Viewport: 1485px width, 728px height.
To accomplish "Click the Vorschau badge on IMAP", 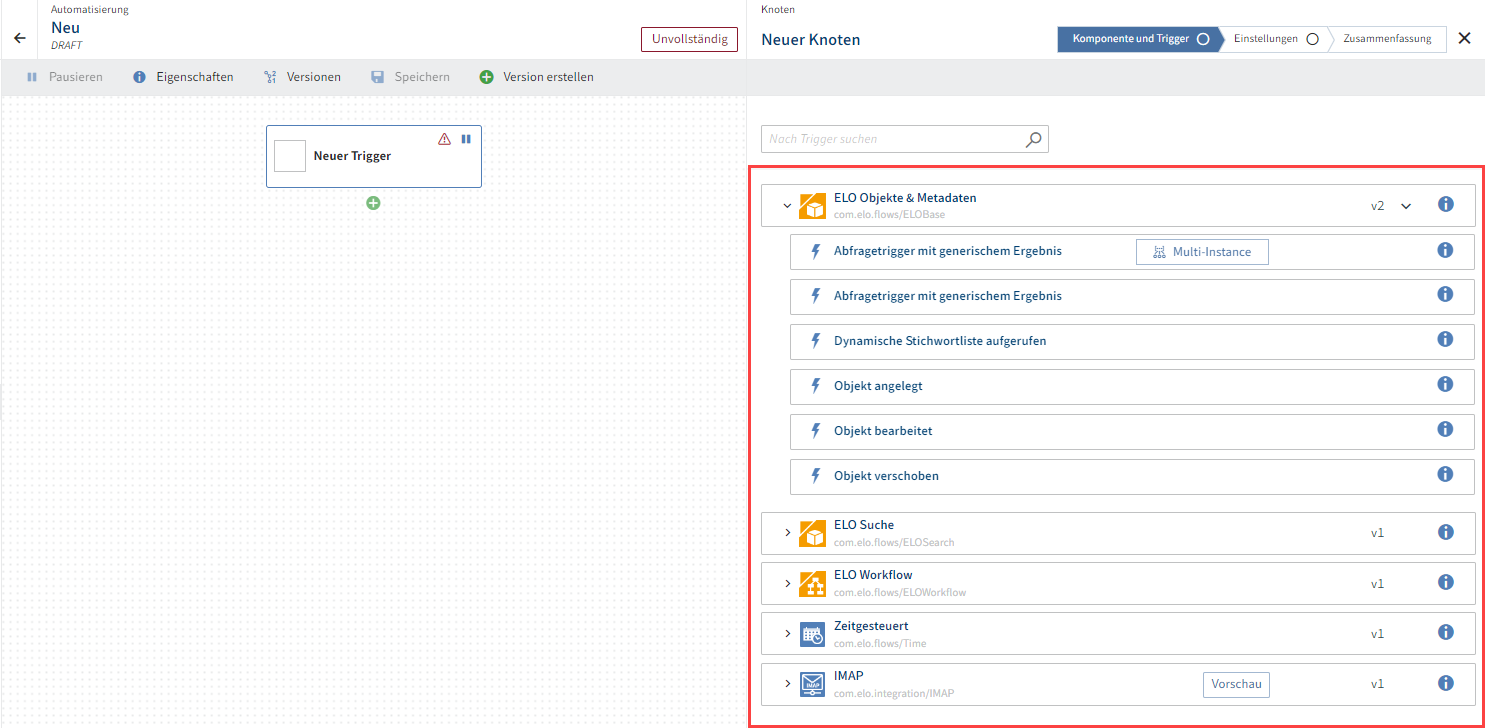I will 1236,685.
